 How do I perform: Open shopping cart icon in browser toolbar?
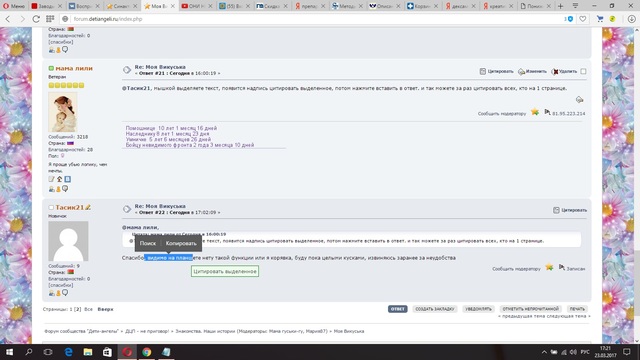coord(600,19)
